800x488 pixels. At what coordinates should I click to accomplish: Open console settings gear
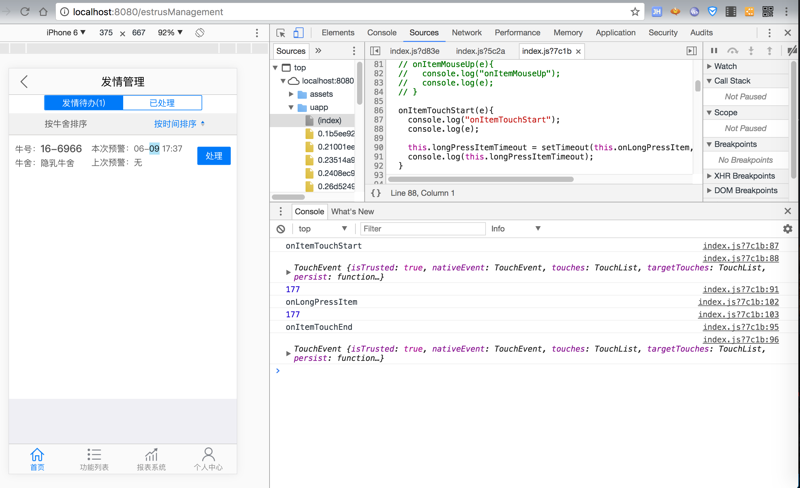pos(787,229)
